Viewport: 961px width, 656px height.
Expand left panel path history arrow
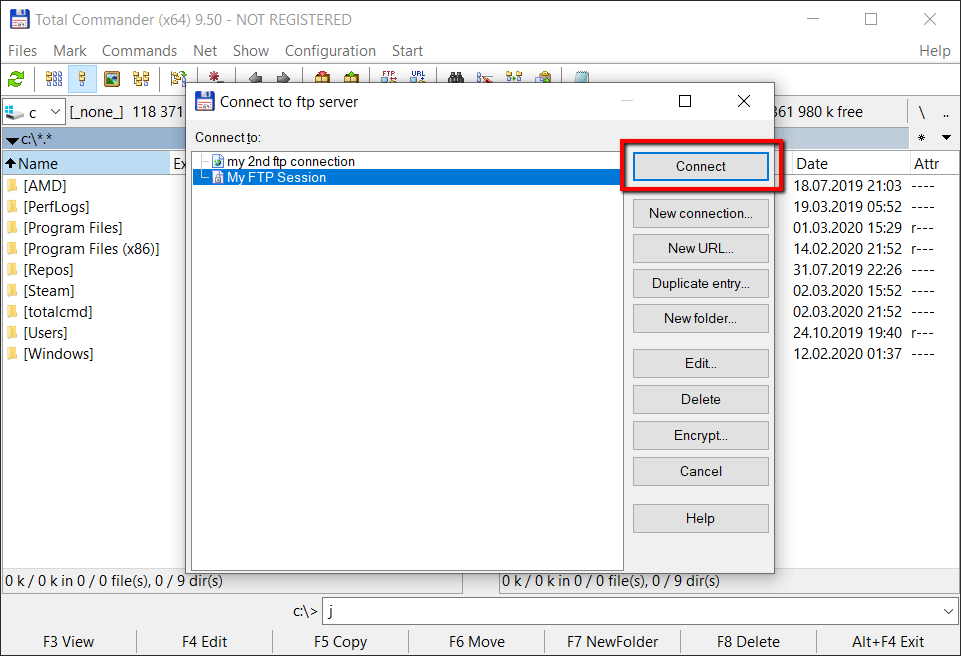tap(12, 140)
